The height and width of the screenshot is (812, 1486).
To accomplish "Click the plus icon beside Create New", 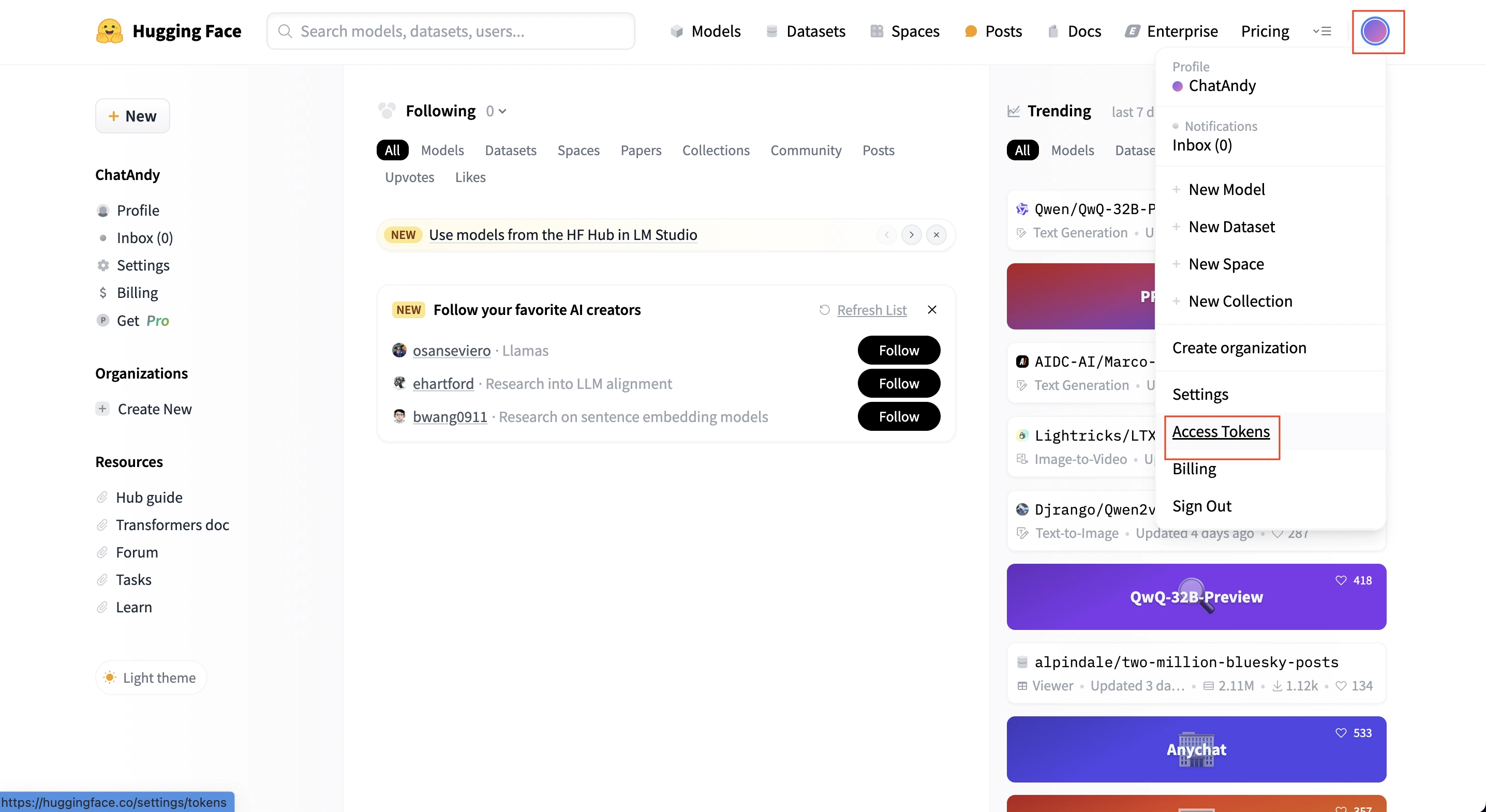I will [102, 409].
